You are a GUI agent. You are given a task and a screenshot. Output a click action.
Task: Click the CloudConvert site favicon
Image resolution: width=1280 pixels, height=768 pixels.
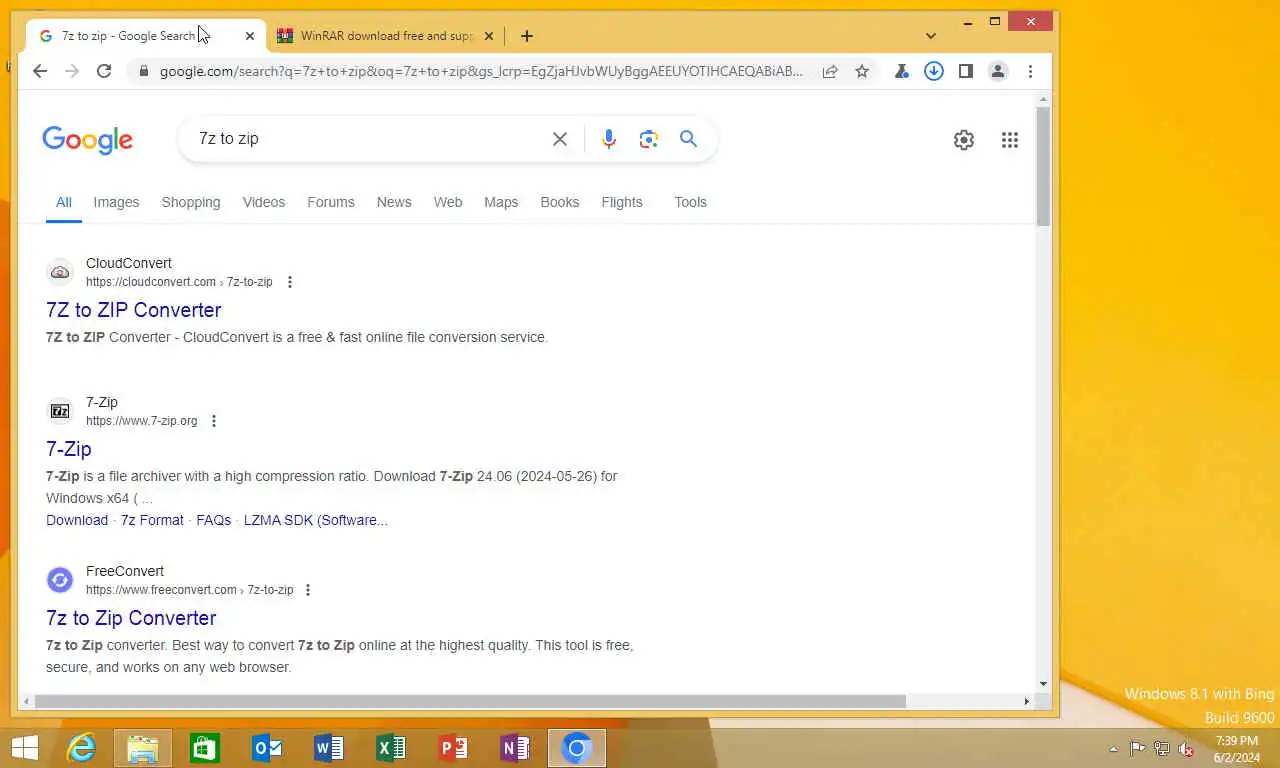(x=60, y=272)
